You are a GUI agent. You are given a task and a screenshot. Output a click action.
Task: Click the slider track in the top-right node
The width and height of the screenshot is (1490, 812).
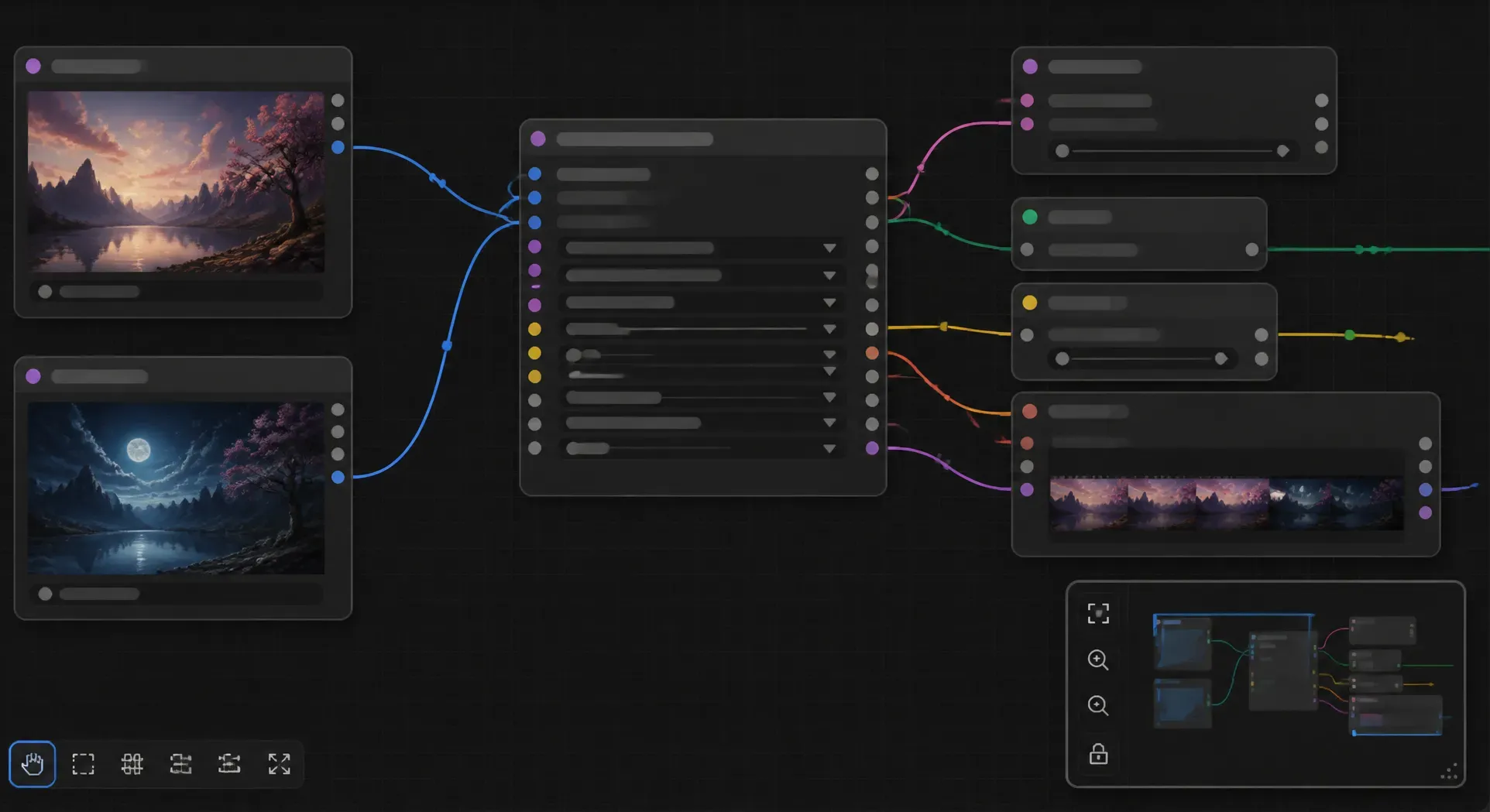(1172, 151)
